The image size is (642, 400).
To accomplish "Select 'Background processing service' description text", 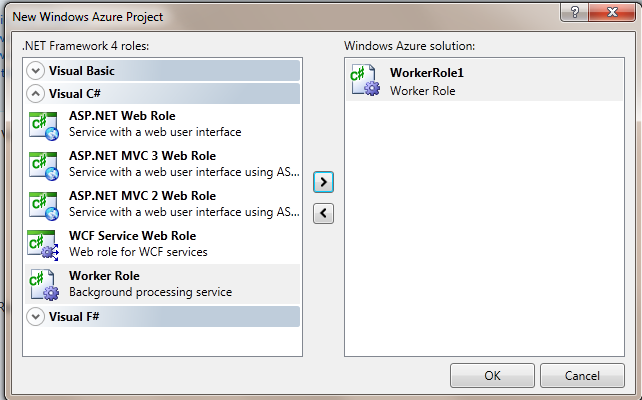I will 150,292.
